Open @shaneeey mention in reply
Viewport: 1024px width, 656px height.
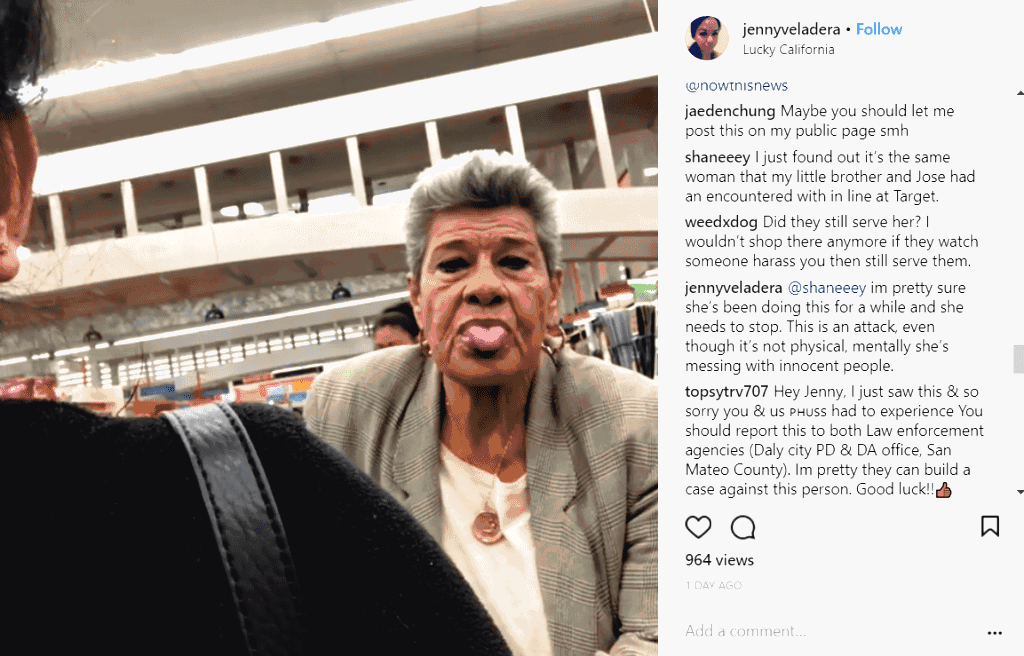827,288
